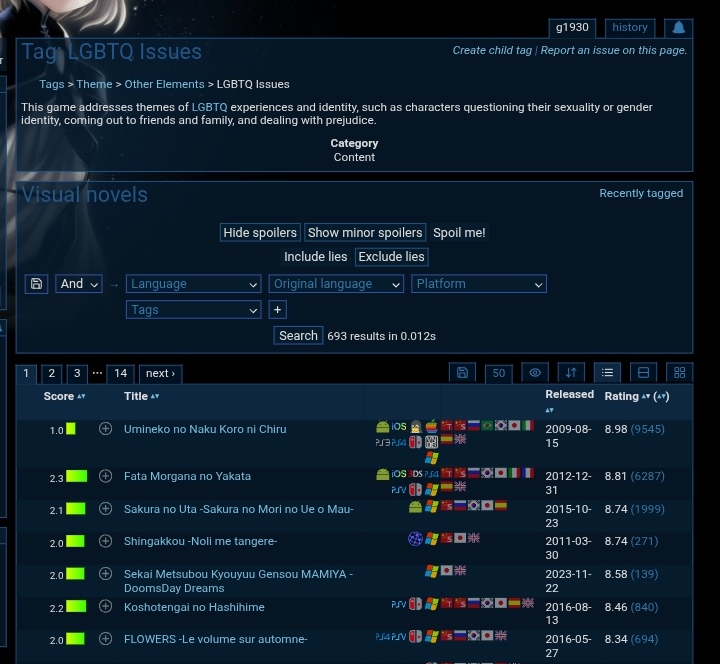
Task: Add FLOWERS -Le volume sur automne- to list
Action: [x=105, y=639]
